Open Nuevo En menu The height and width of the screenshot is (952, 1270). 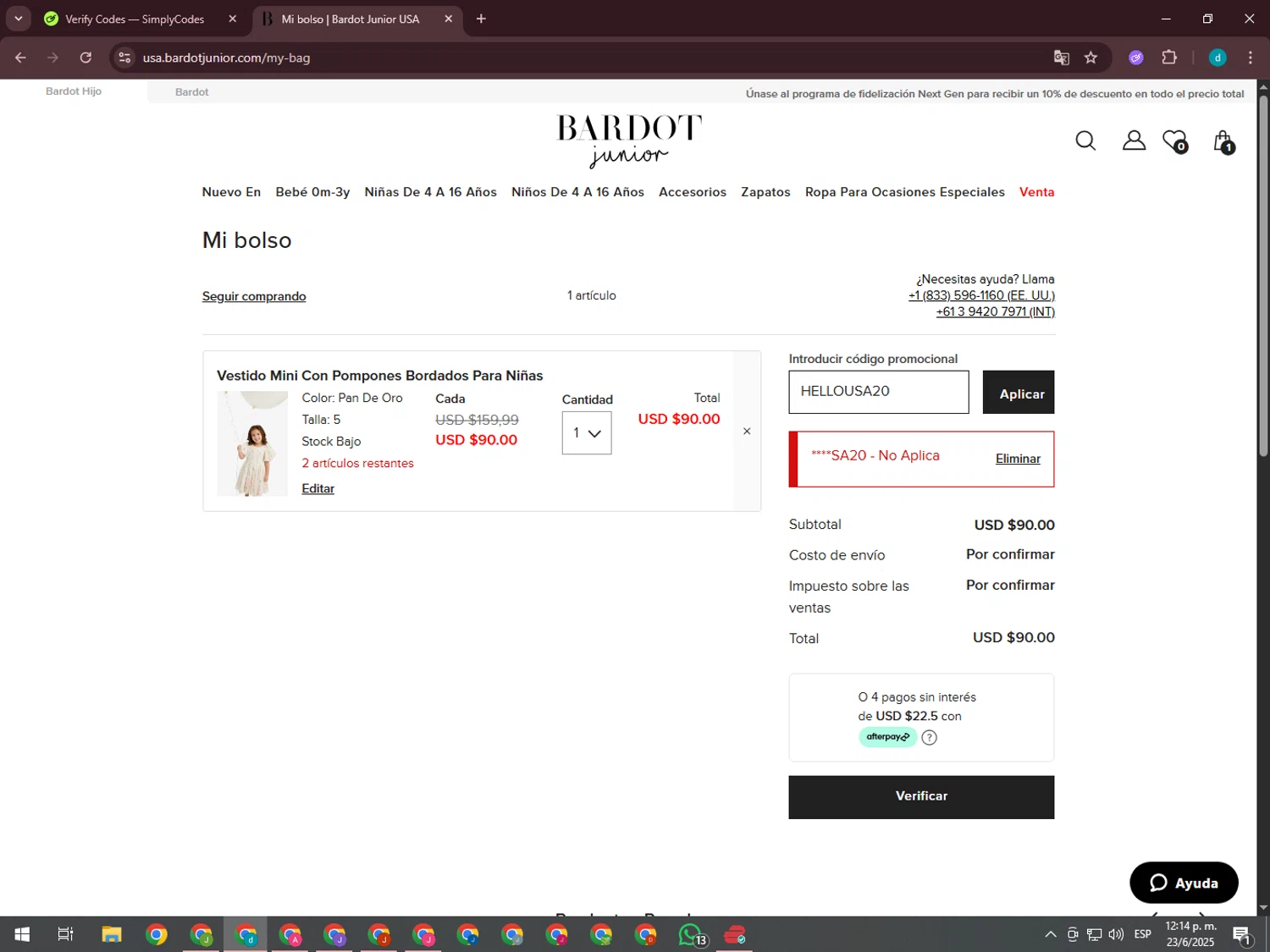tap(231, 192)
